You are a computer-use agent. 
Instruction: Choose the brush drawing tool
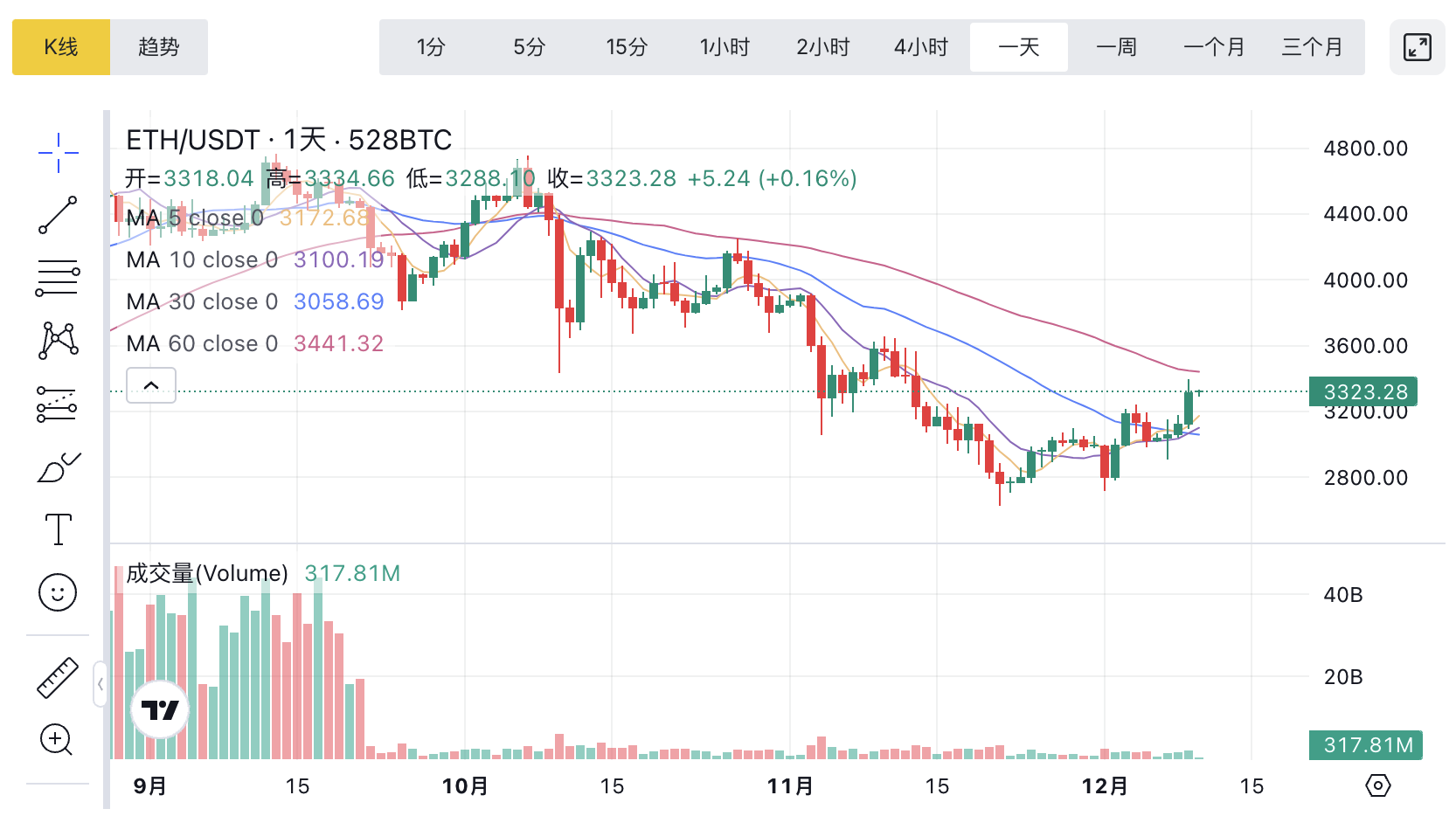58,467
